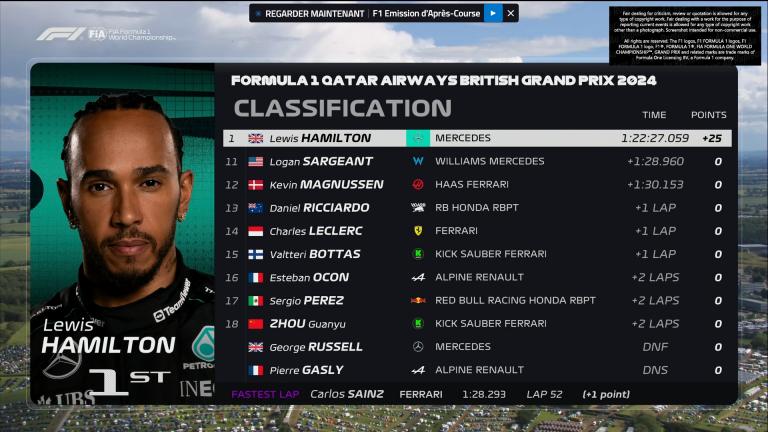The height and width of the screenshot is (432, 768).
Task: Click the blue play button in top banner
Action: point(493,13)
